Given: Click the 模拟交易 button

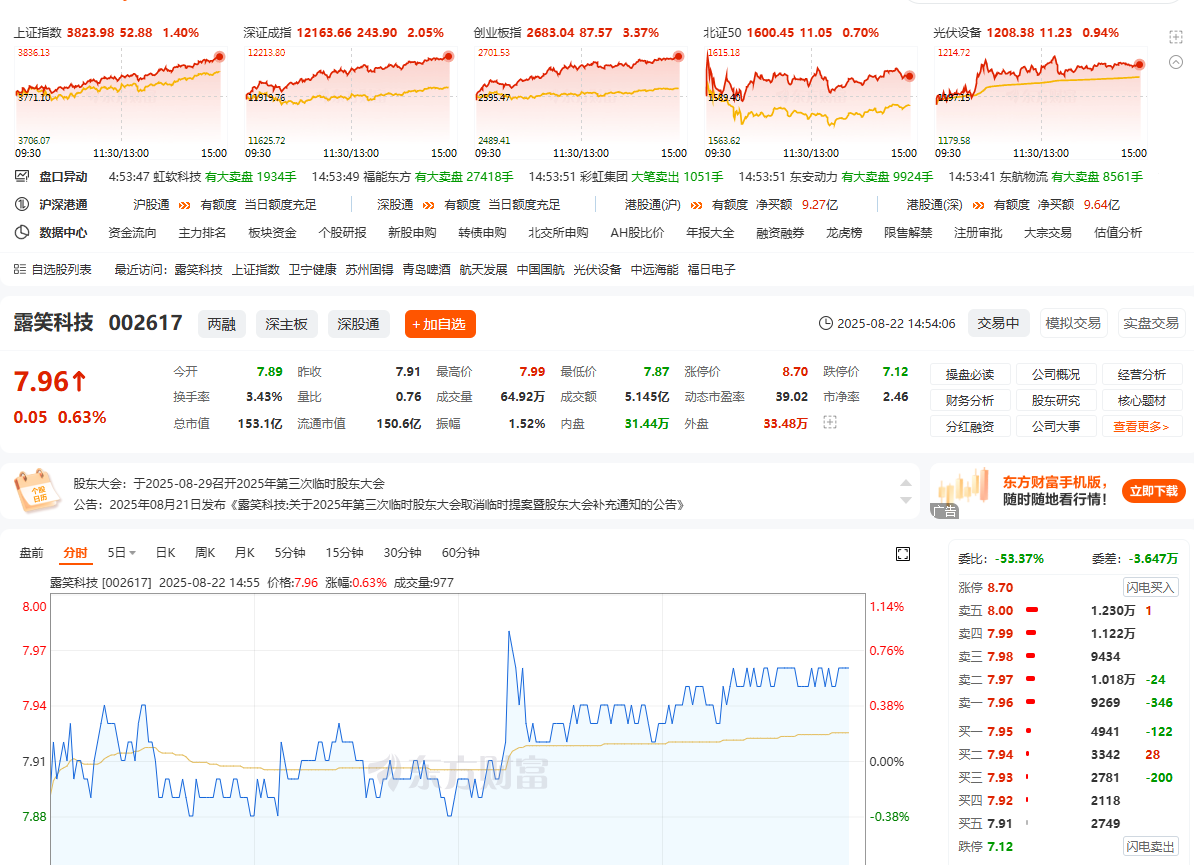Looking at the screenshot, I should tap(1073, 324).
